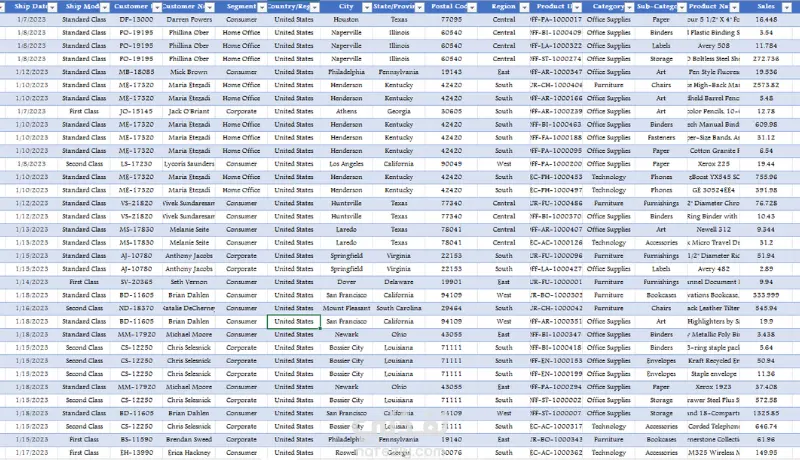
Task: Select postal code '19140'
Action: (x=452, y=440)
